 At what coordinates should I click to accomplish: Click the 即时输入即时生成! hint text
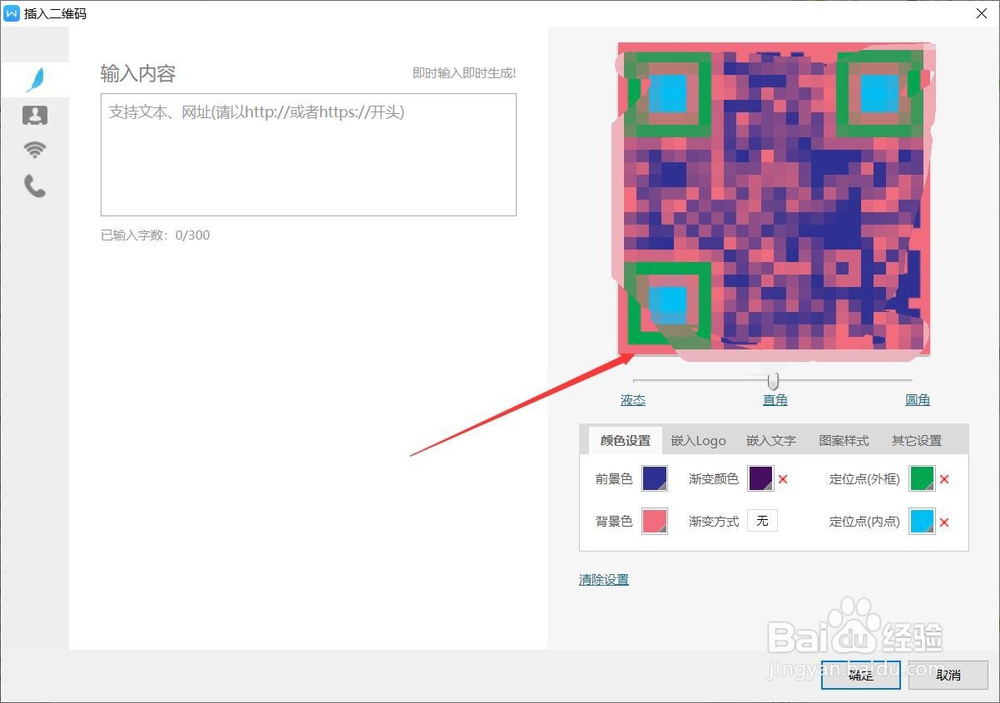click(x=464, y=73)
